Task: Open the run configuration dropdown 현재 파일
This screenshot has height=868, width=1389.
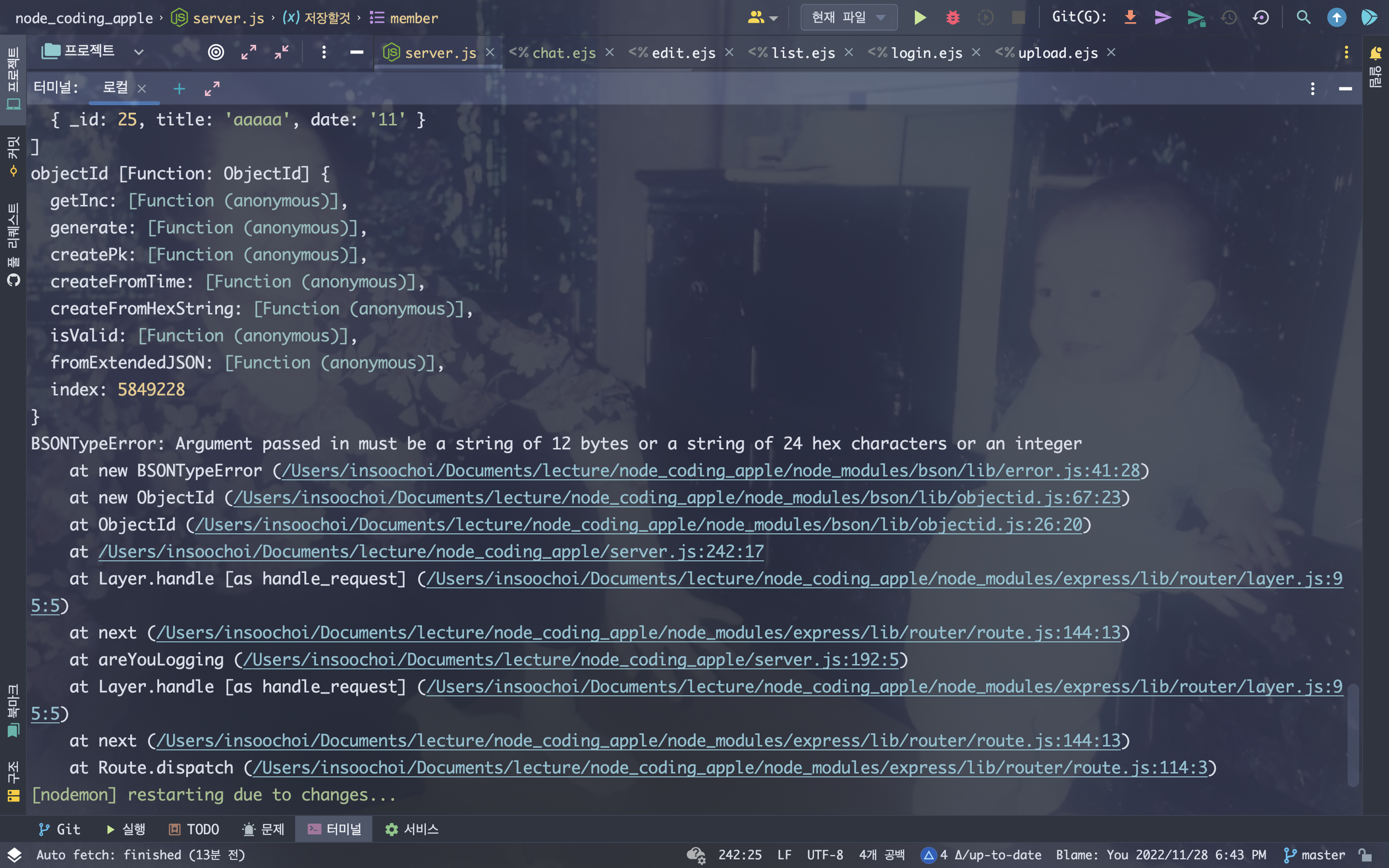Action: [x=848, y=18]
